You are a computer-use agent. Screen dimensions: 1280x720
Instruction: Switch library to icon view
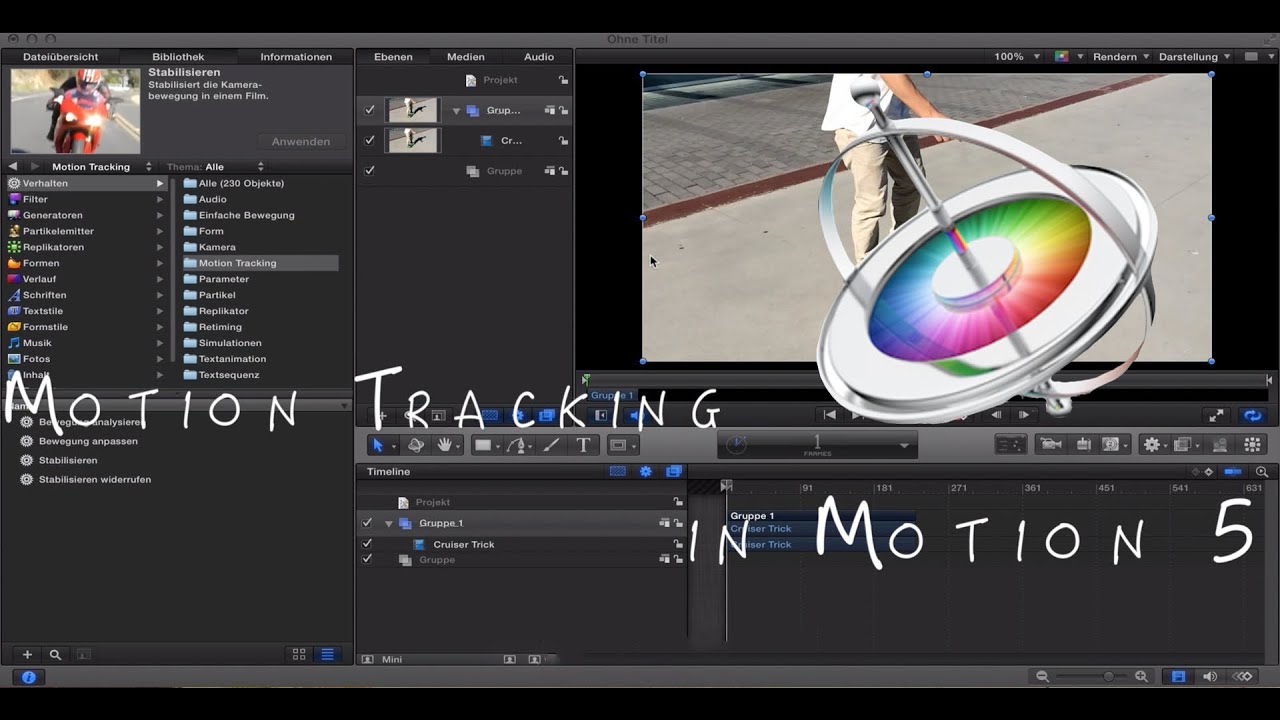coord(298,654)
